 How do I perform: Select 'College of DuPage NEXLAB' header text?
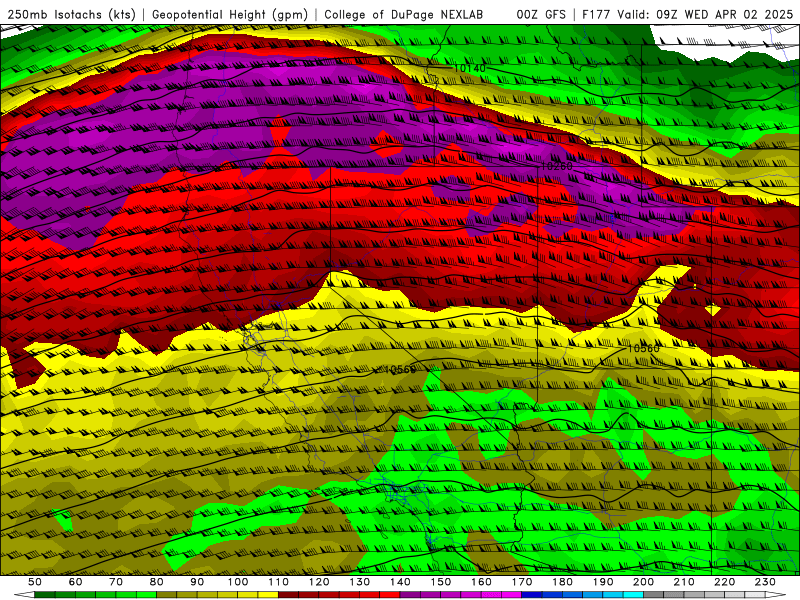[x=404, y=14]
